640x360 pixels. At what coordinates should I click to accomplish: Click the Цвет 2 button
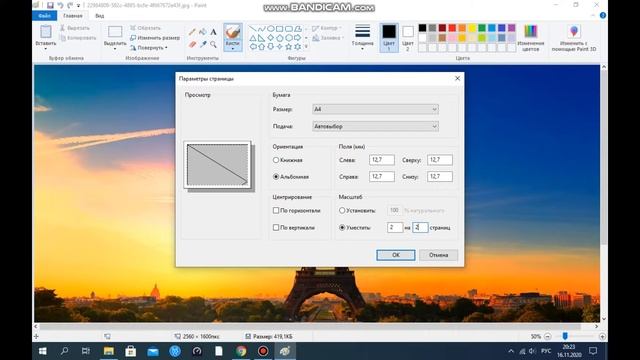click(x=408, y=38)
